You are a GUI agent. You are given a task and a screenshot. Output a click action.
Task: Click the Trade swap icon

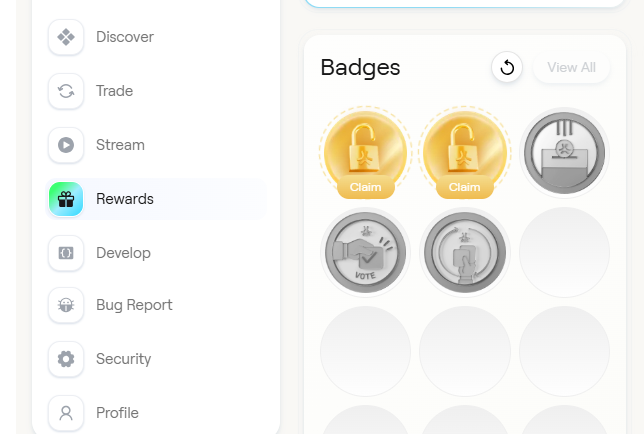coord(66,91)
